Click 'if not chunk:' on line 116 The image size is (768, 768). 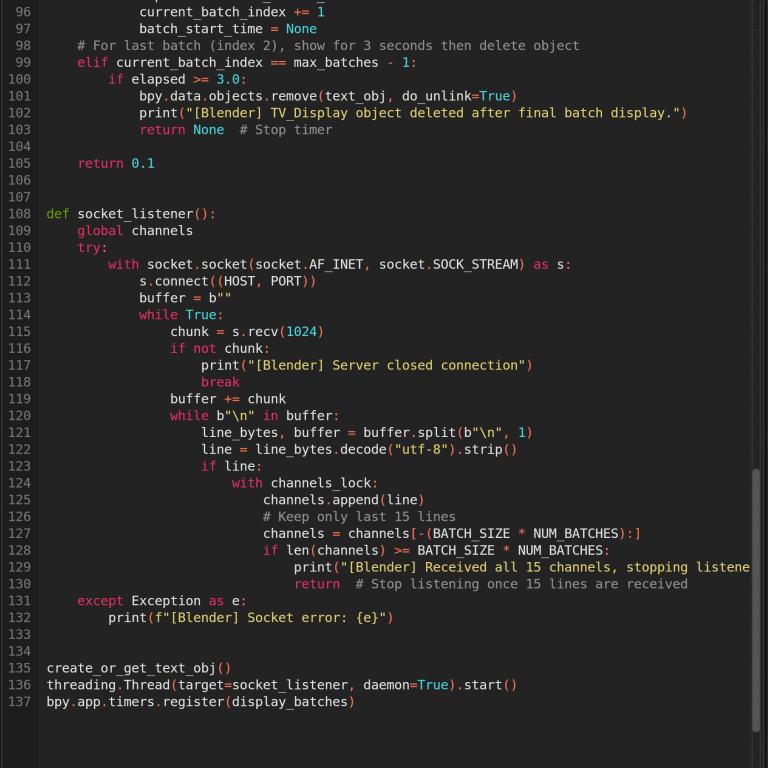220,348
